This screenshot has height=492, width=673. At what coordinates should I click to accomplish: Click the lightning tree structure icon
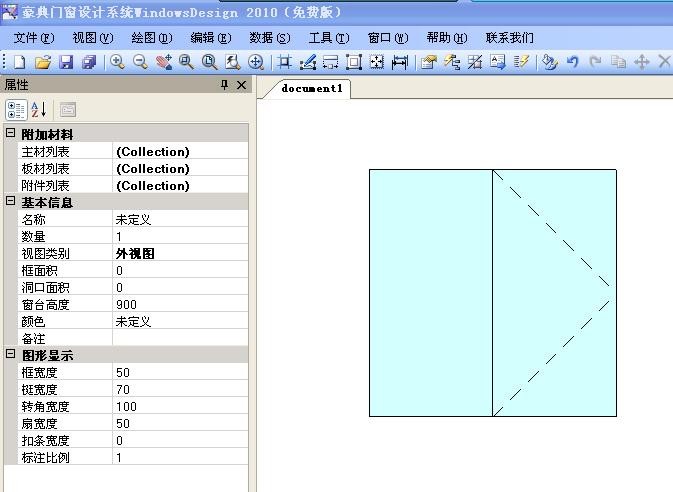[x=452, y=62]
